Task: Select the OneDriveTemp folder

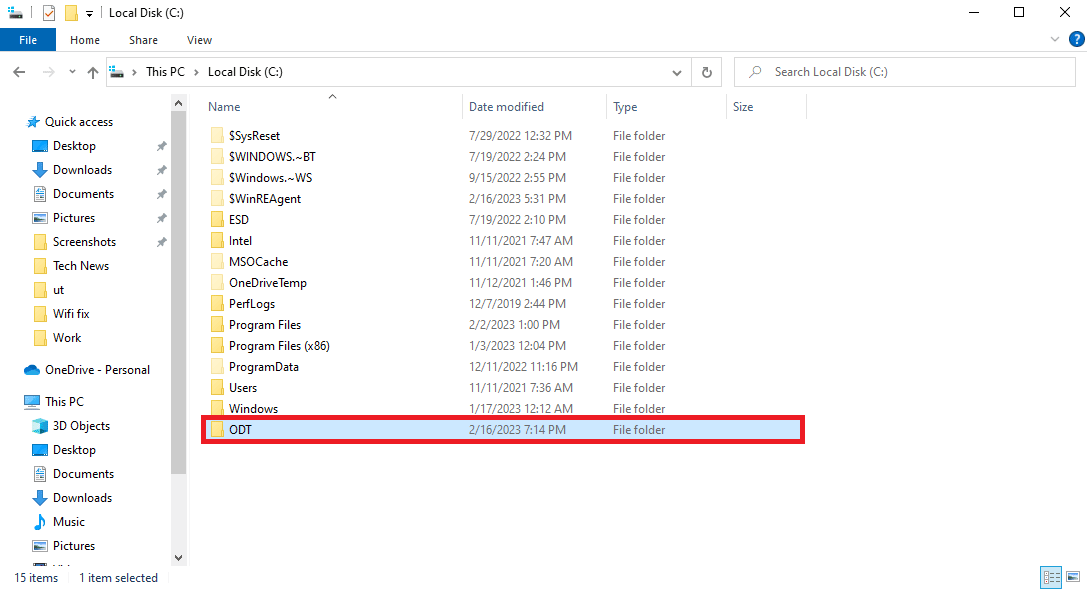Action: click(x=268, y=283)
